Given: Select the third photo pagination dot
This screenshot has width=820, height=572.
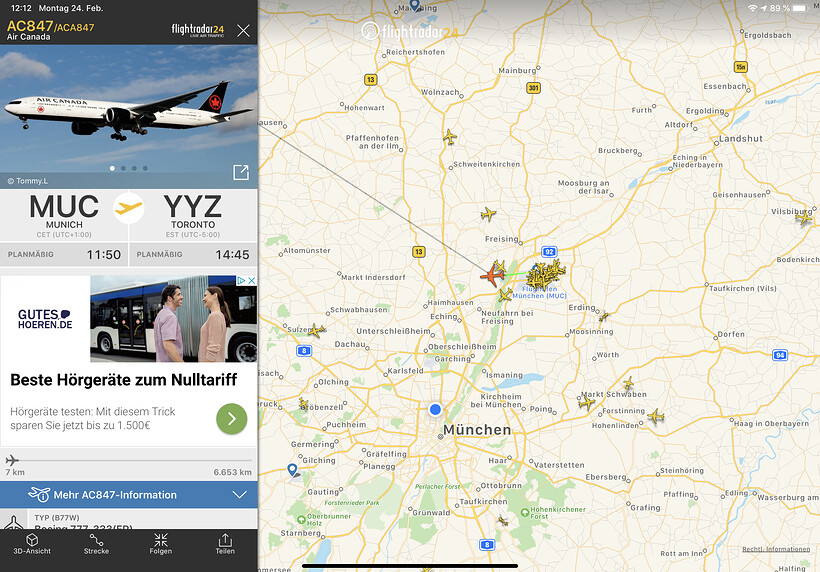Looking at the screenshot, I should (x=134, y=168).
